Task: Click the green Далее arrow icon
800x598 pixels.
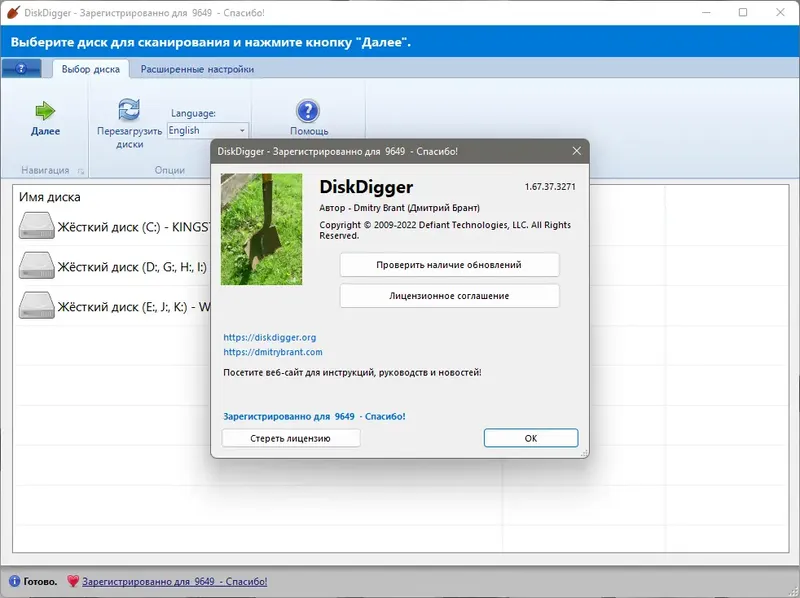Action: click(45, 110)
